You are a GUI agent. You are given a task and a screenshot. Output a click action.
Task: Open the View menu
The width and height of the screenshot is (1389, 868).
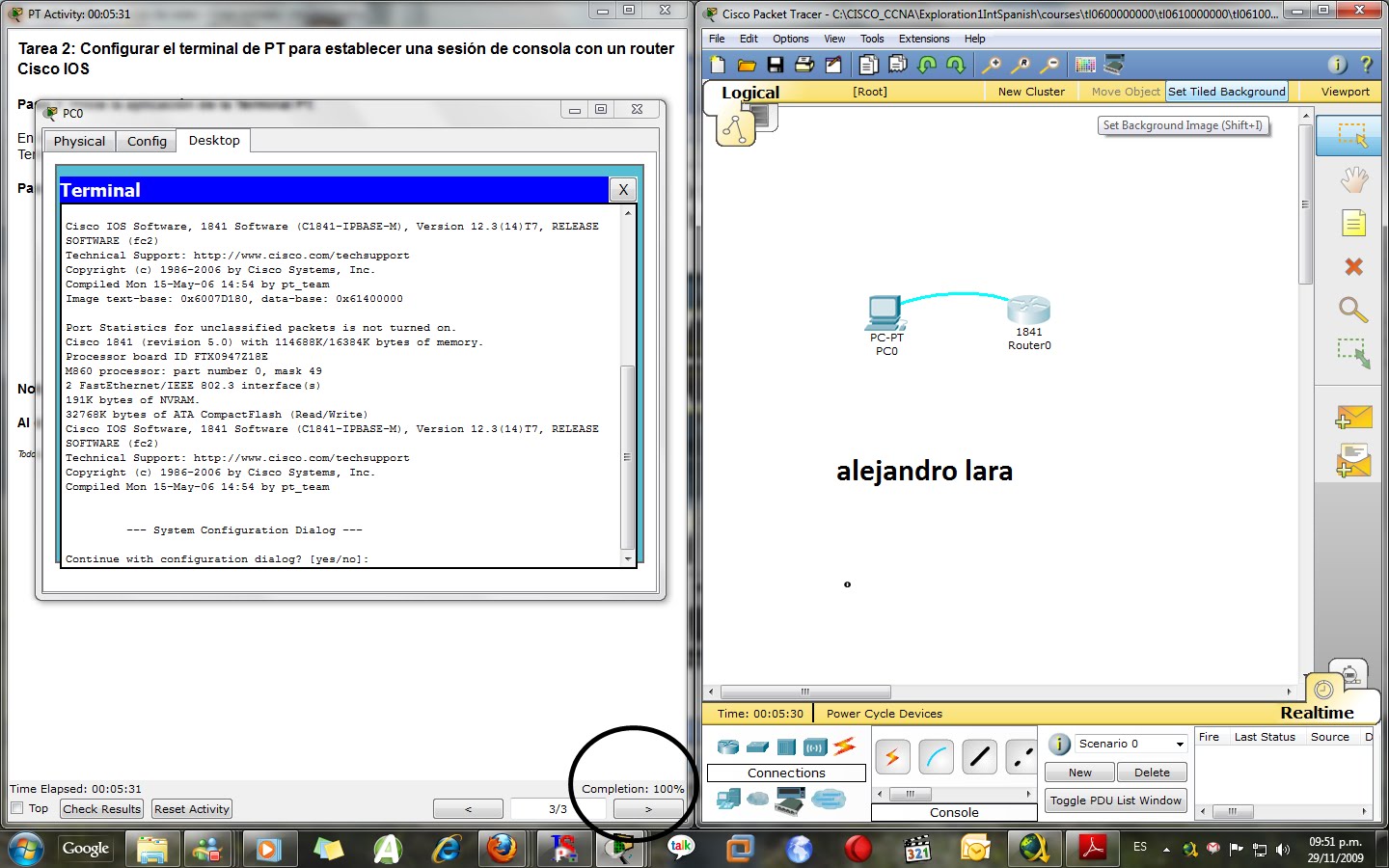(x=834, y=39)
